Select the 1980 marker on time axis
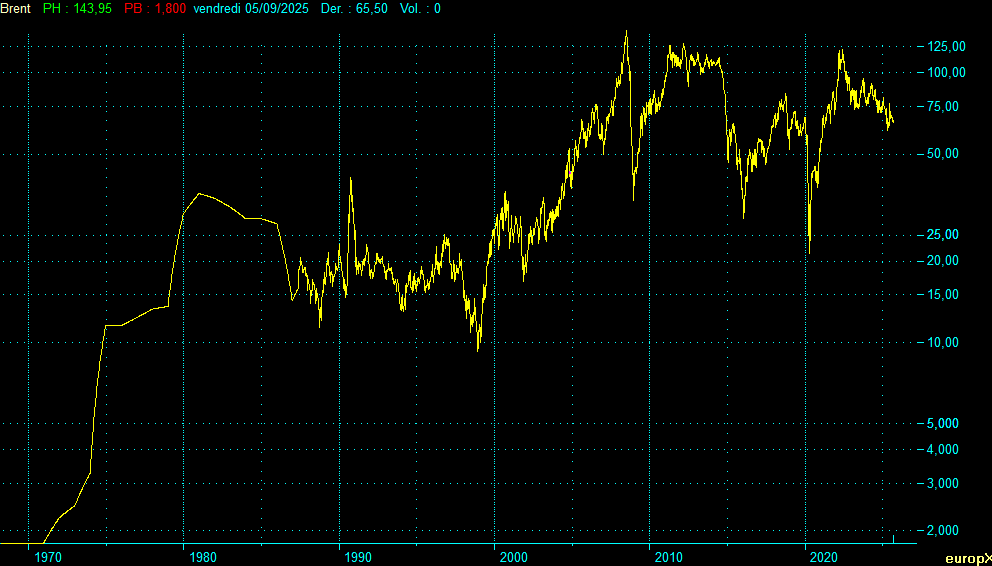This screenshot has width=992, height=566. (x=201, y=556)
